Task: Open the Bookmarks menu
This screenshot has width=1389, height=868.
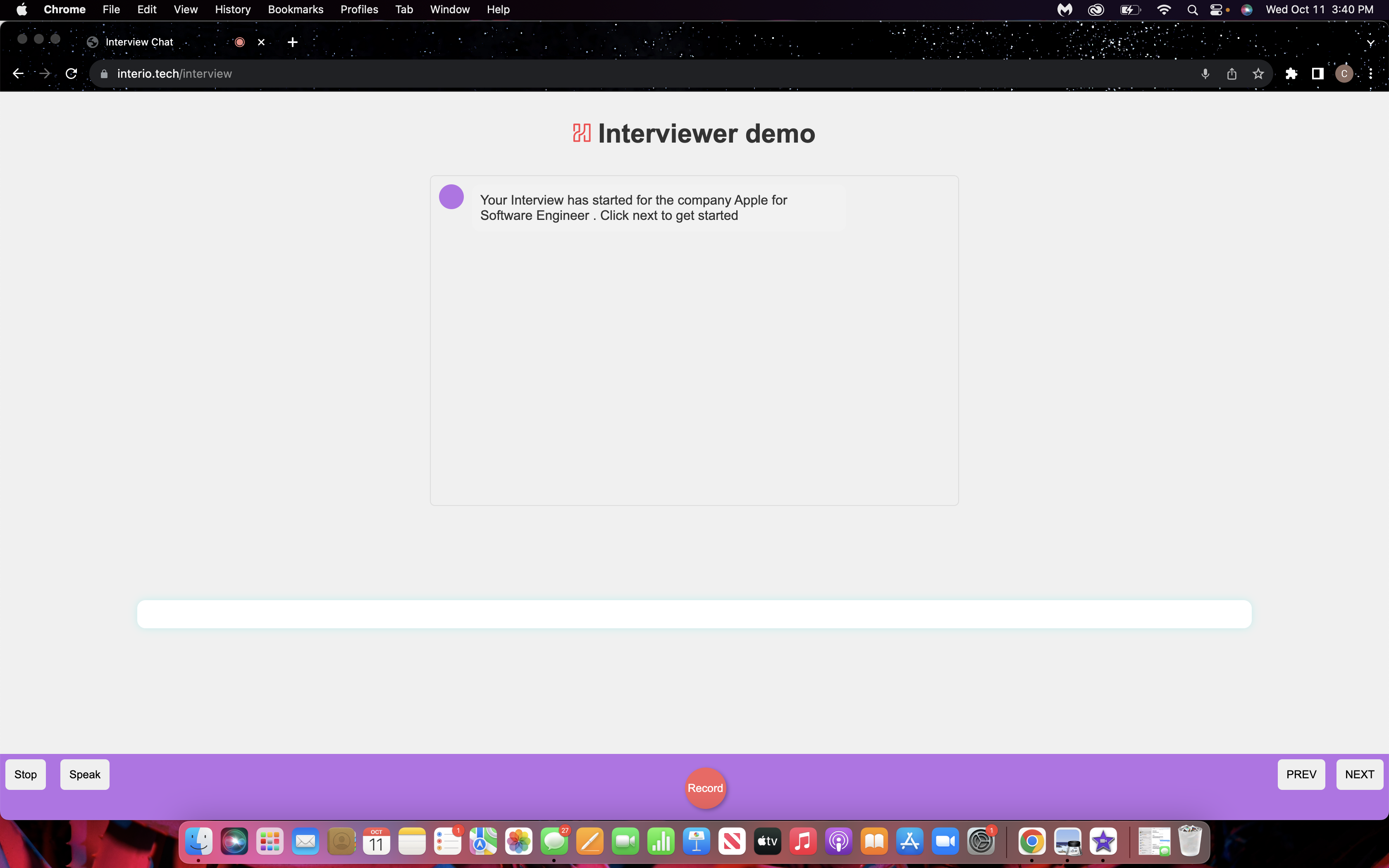Action: coord(296,9)
